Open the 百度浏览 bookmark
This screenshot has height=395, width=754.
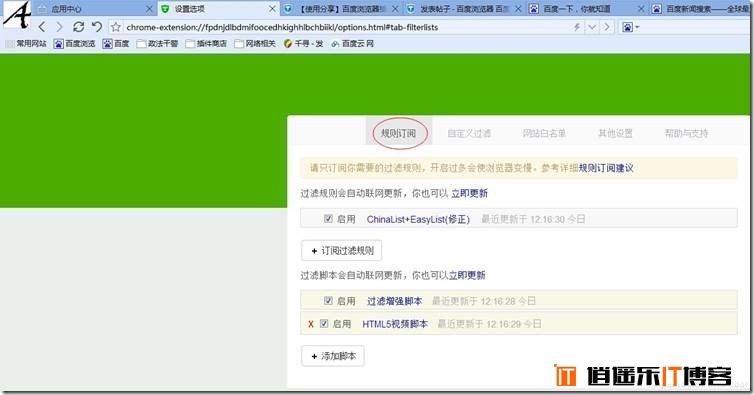[x=75, y=44]
